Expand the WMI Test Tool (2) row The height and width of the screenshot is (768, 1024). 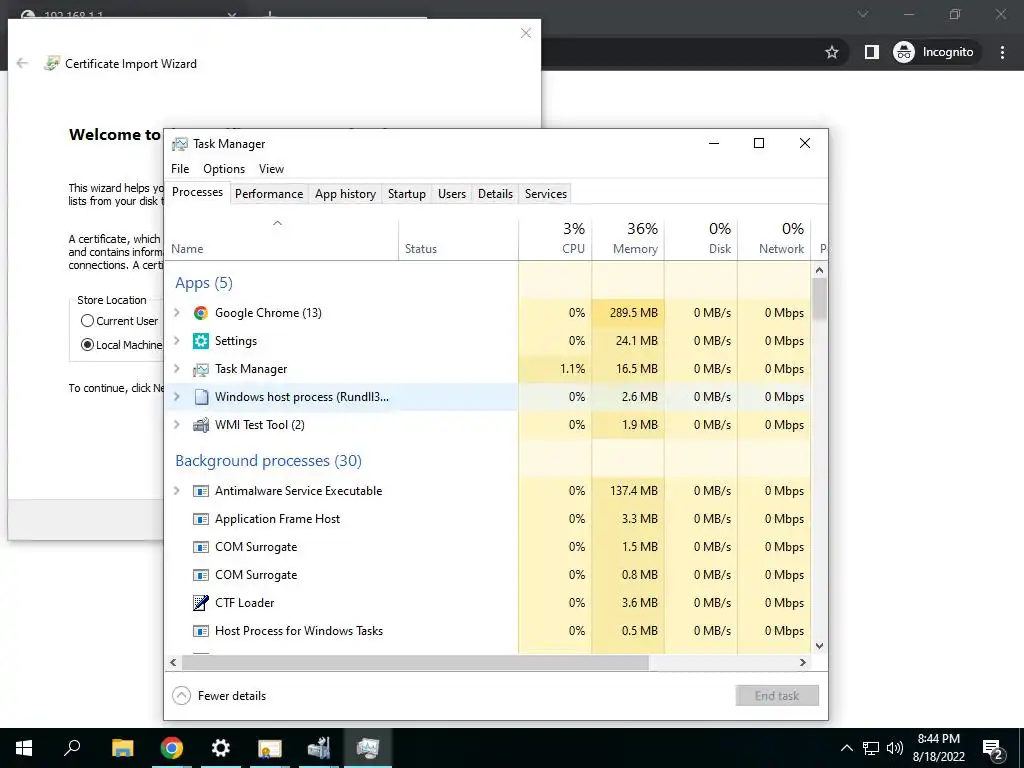(x=176, y=425)
